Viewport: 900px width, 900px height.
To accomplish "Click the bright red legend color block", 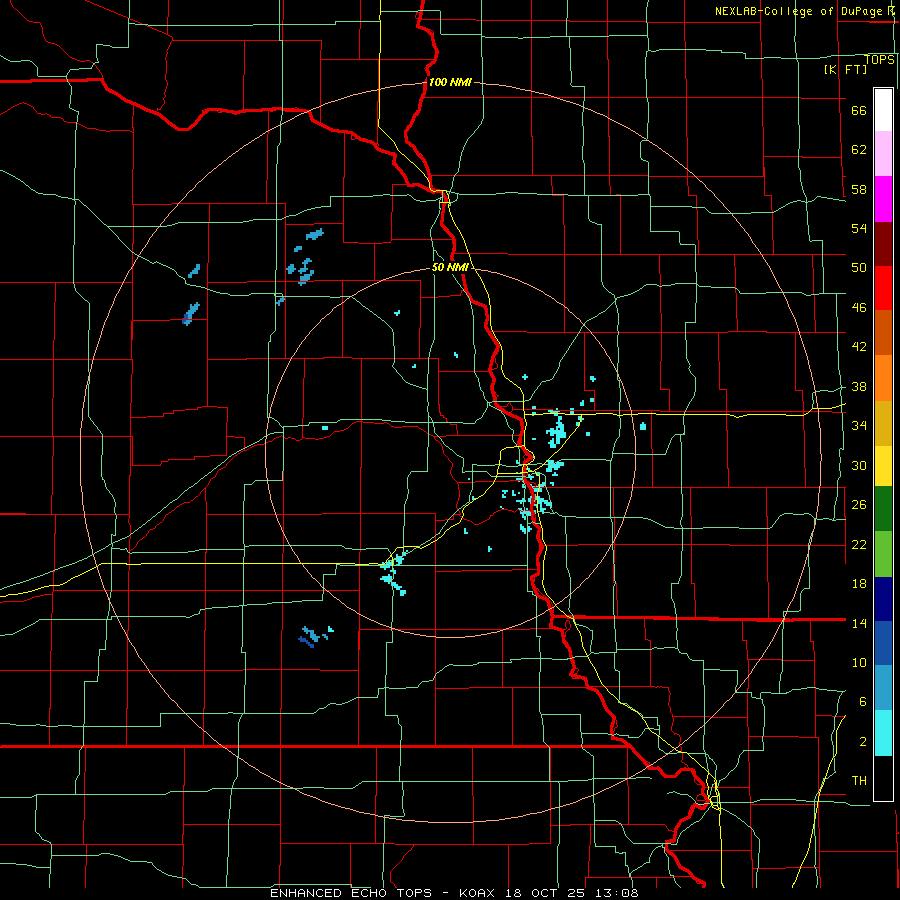I will 883,288.
